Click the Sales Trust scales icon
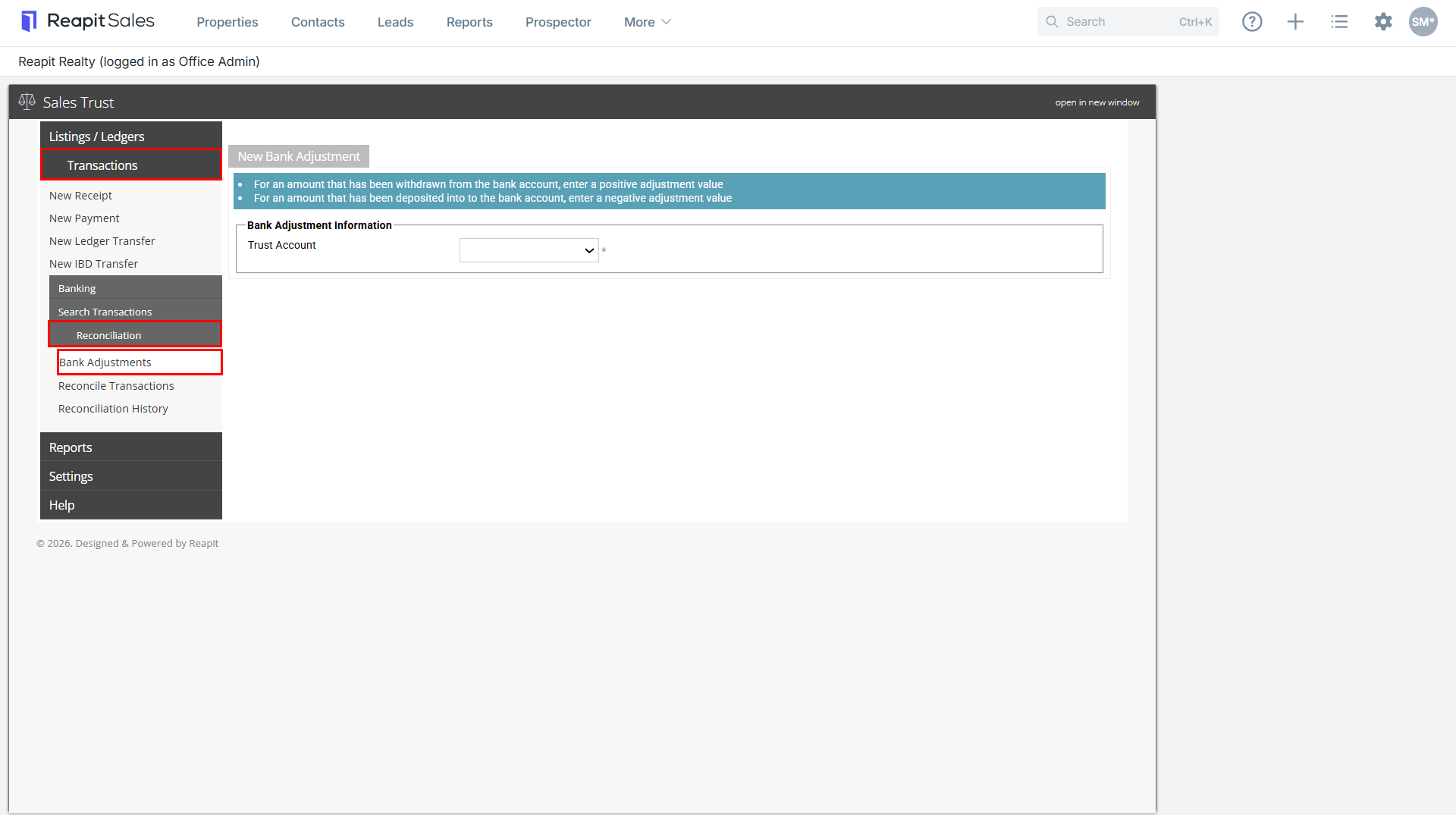1456x819 pixels. [27, 102]
